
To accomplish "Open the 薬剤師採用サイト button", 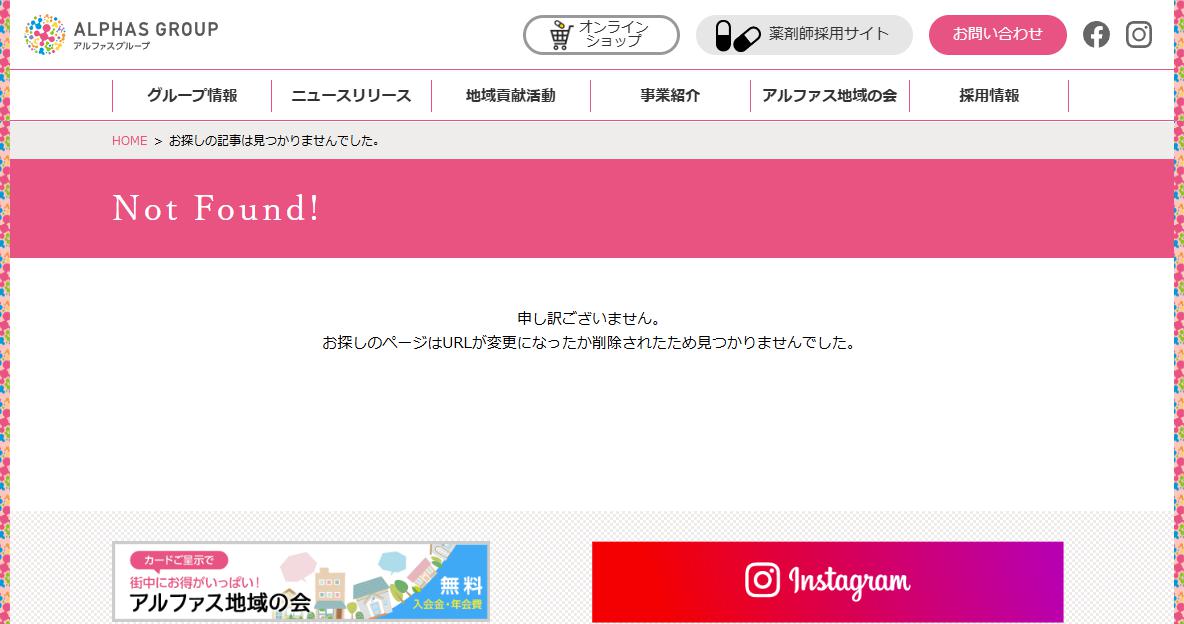I will pyautogui.click(x=804, y=35).
